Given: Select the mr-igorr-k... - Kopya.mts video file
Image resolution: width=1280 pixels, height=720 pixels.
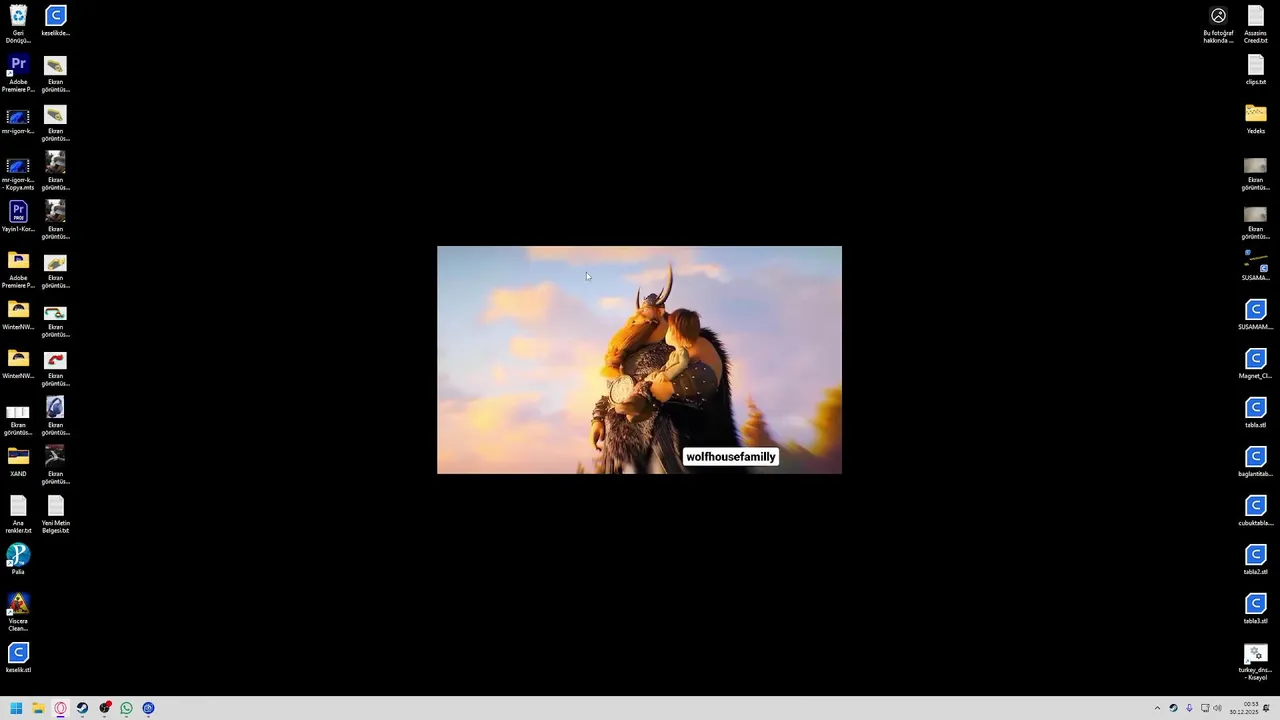Looking at the screenshot, I should (18, 173).
